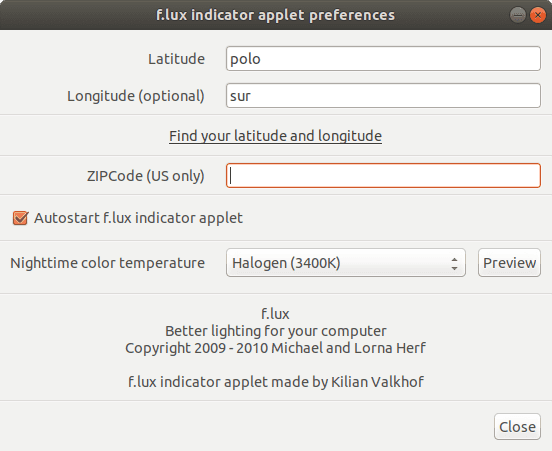
Task: Open the Find your latitude and longitude link
Action: (x=275, y=136)
